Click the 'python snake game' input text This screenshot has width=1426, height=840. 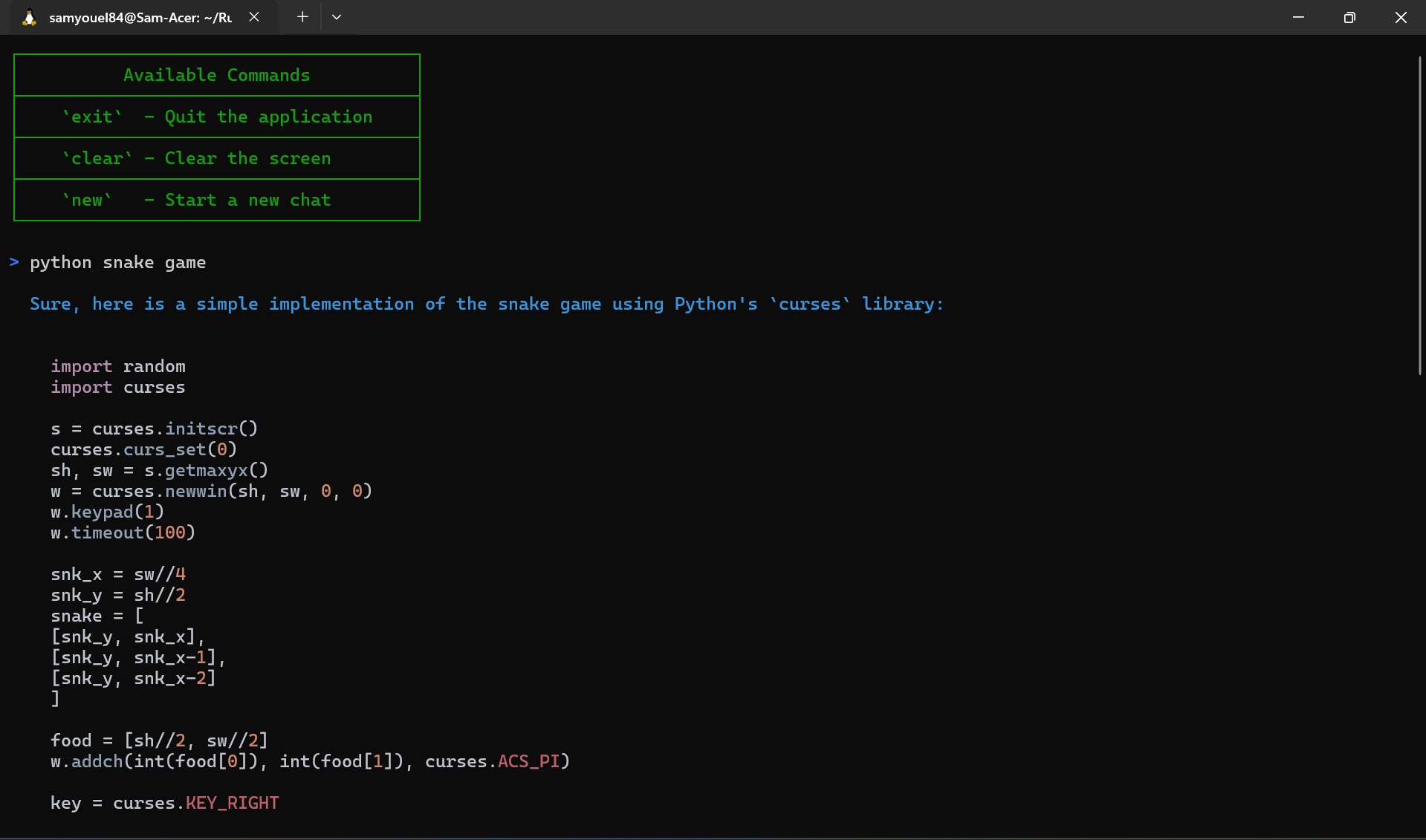[117, 262]
